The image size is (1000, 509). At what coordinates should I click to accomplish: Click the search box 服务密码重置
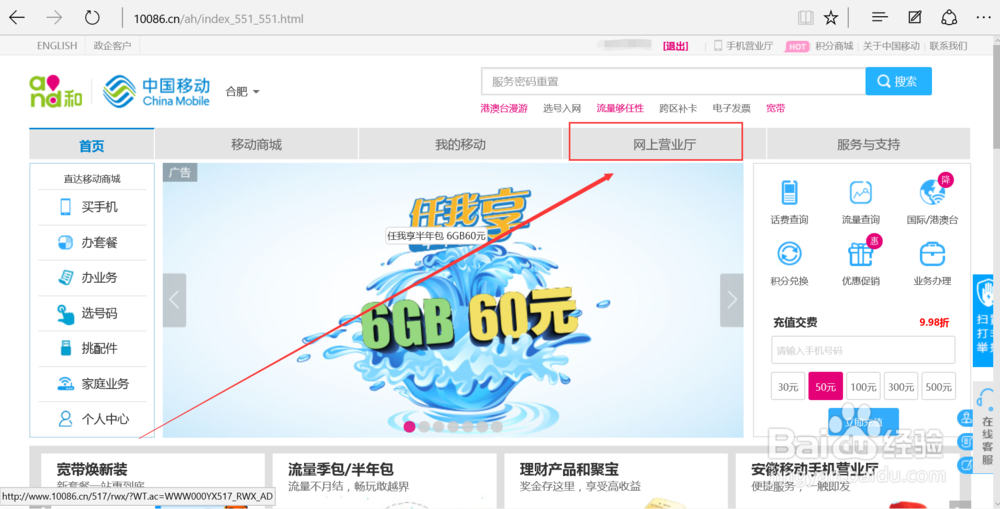point(673,81)
